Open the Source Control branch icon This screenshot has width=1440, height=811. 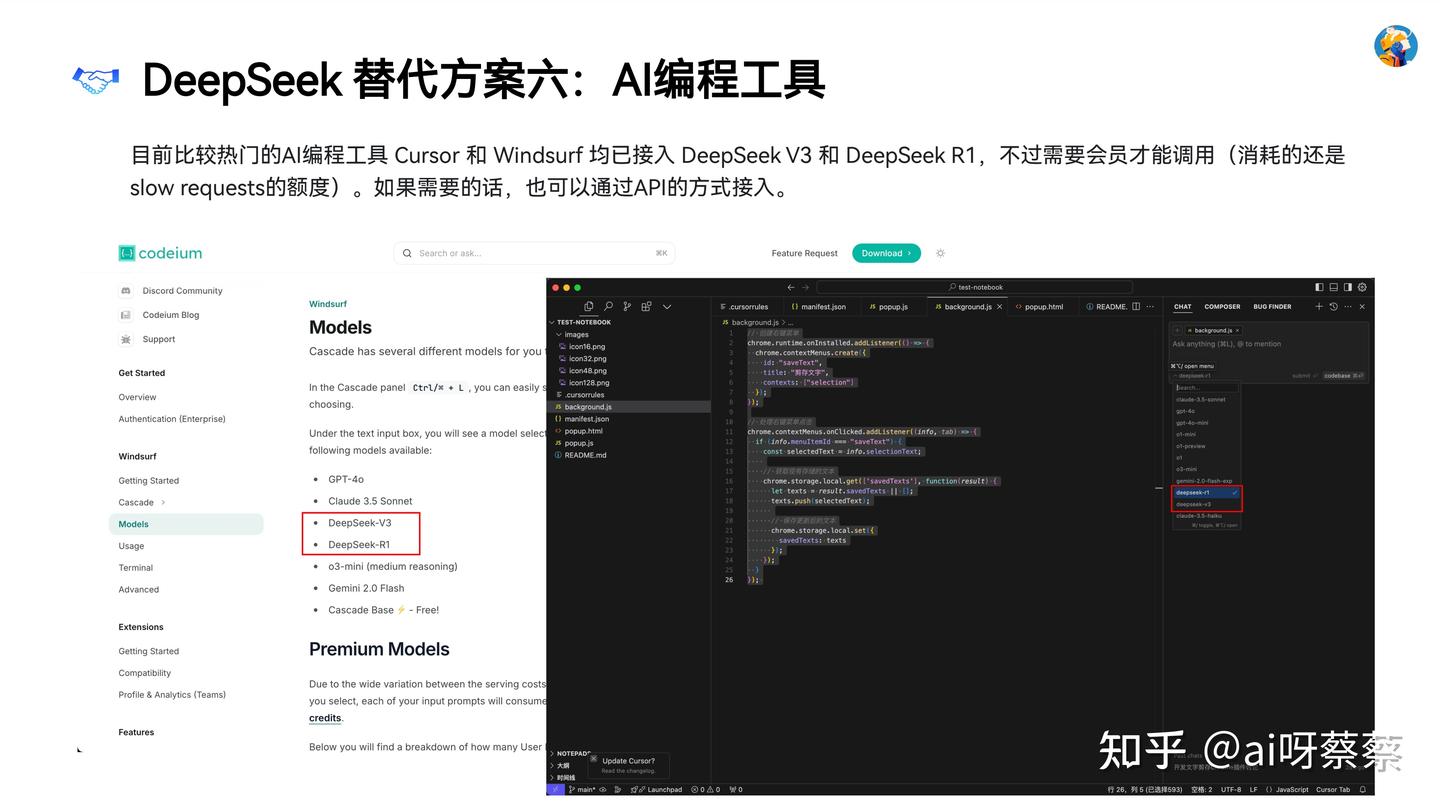pyautogui.click(x=627, y=305)
